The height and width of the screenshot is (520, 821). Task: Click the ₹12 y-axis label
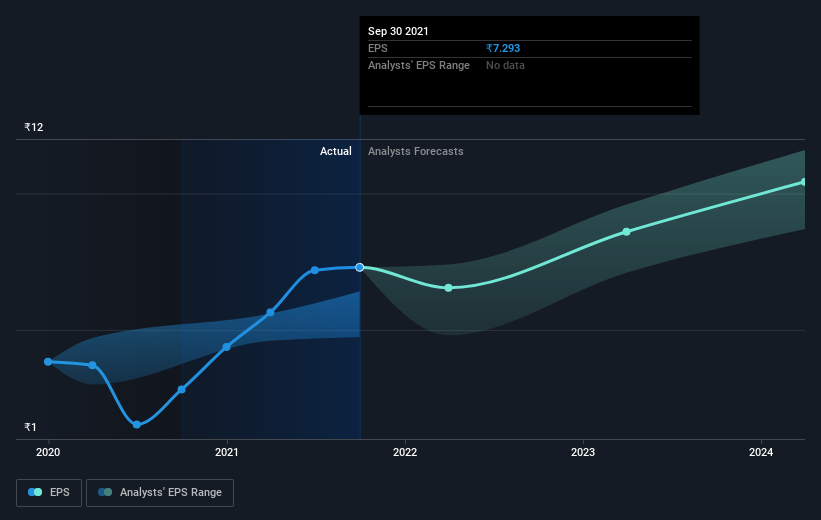point(34,127)
